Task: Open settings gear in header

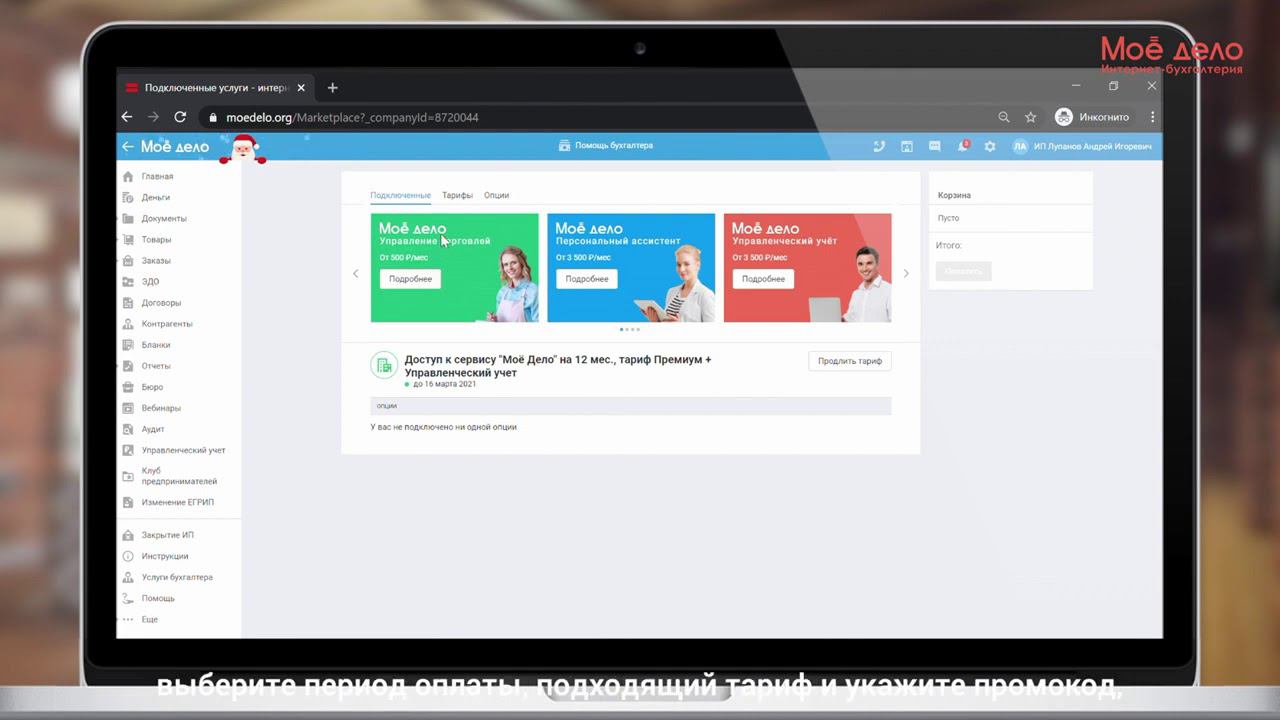Action: click(990, 146)
